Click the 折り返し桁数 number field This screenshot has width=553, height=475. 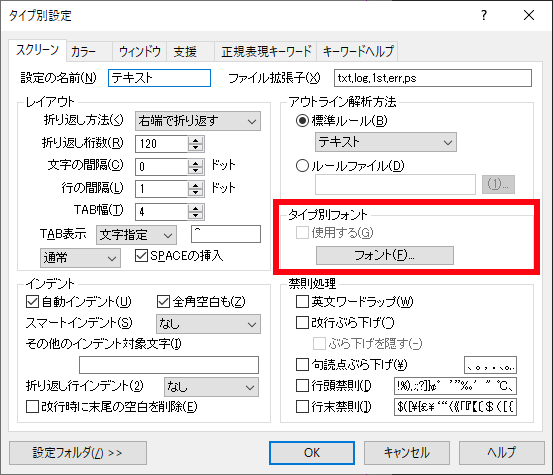click(162, 144)
